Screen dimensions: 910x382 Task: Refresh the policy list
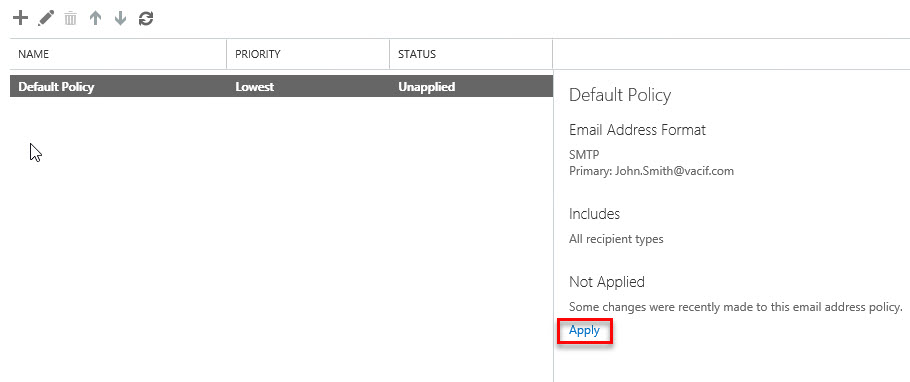coord(146,19)
